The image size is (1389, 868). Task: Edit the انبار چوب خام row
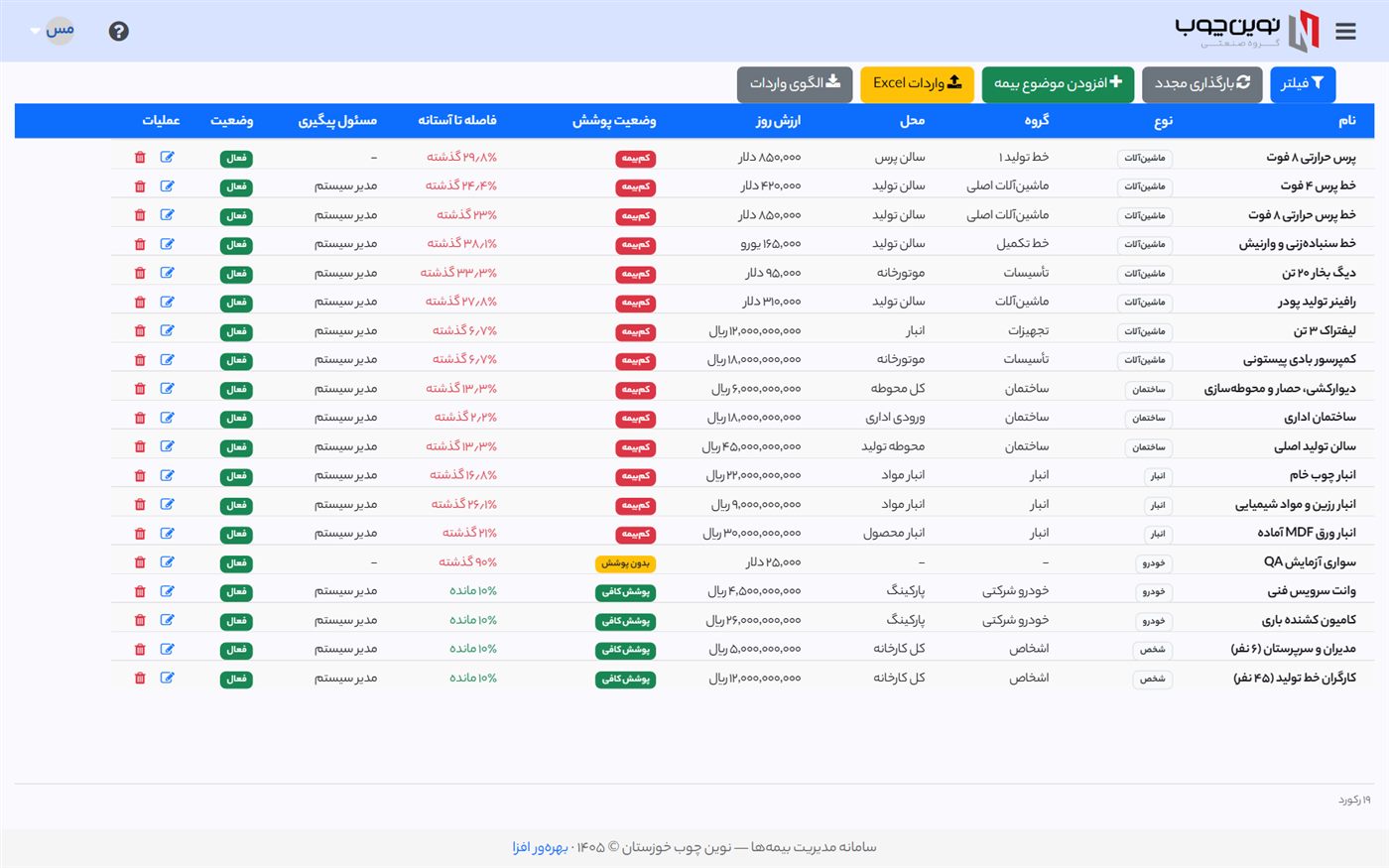click(167, 476)
